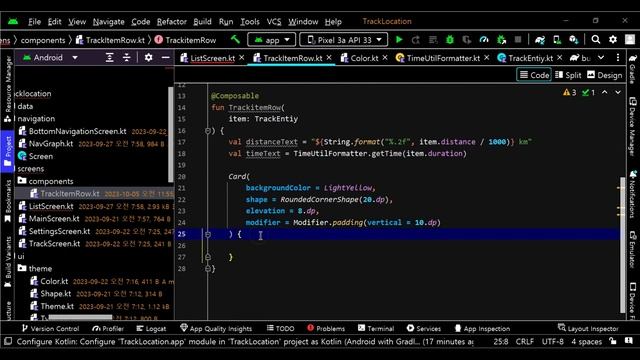Click the editor vertical scrollbar
The image size is (640, 360).
pos(622,245)
